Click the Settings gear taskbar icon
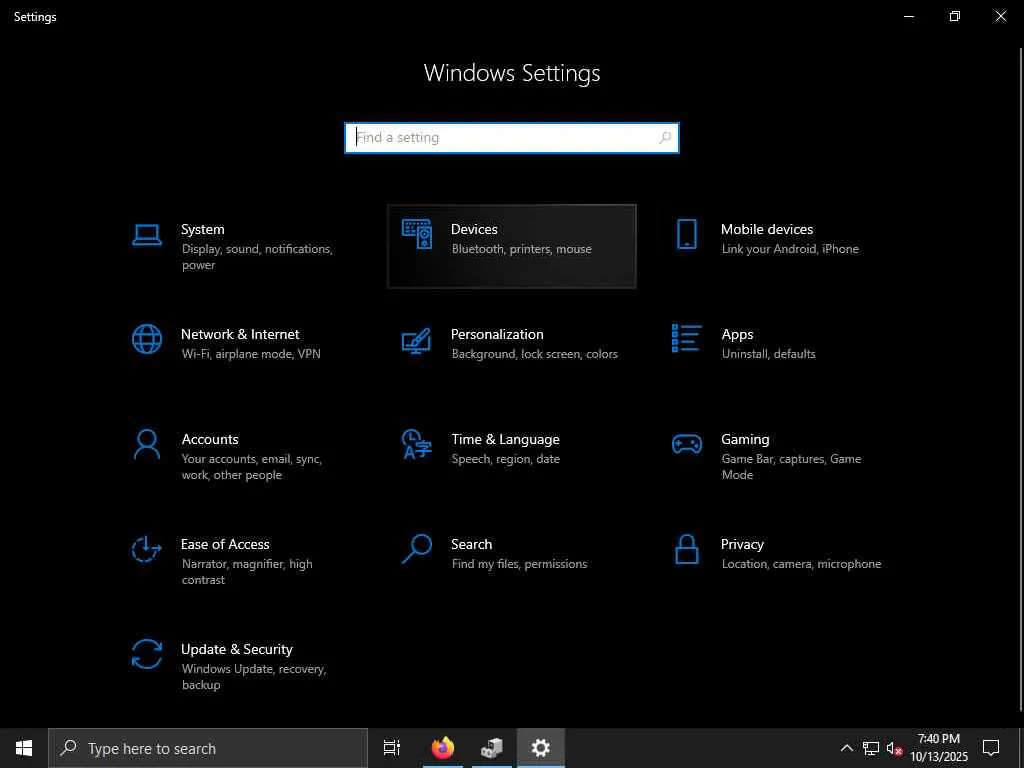 point(541,748)
